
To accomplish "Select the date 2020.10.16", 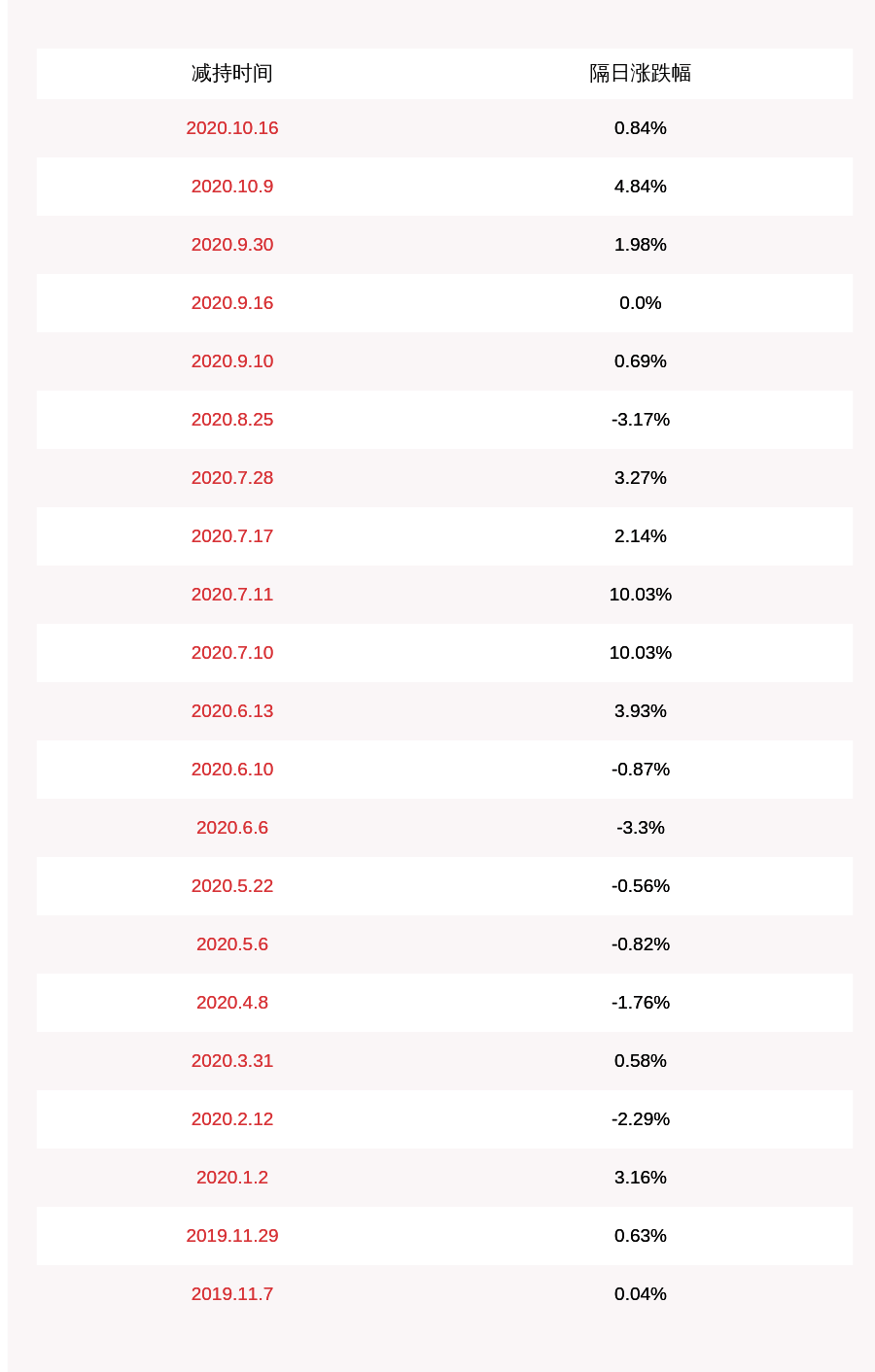I will coord(231,128).
